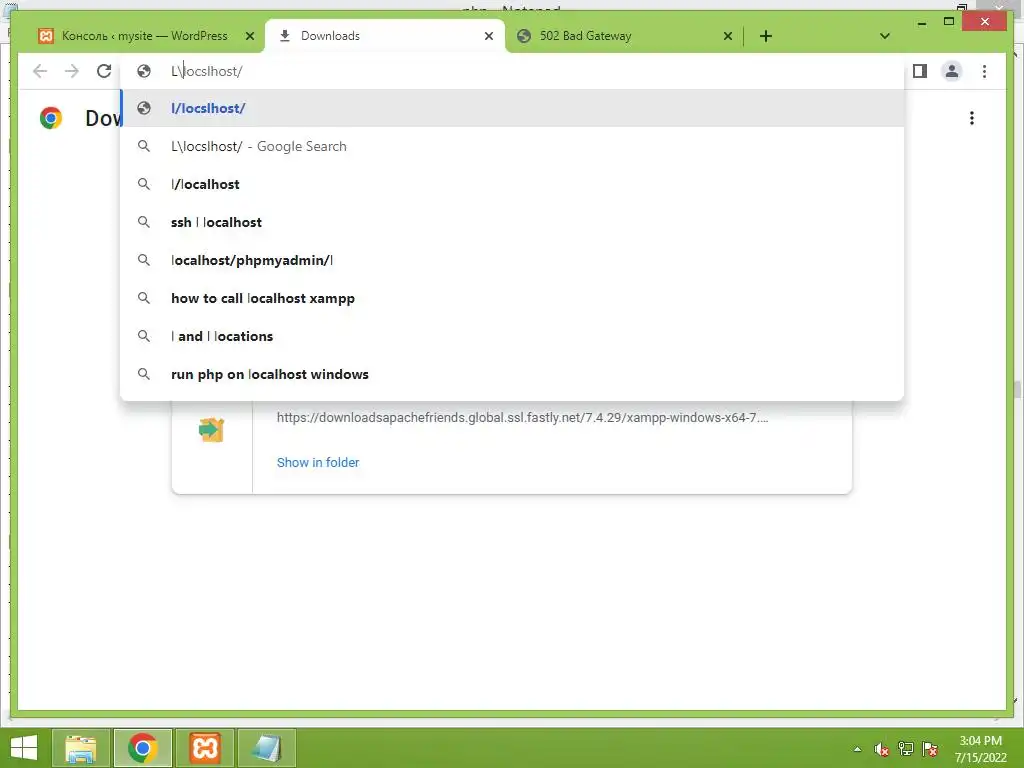
Task: Click search icon beside ssh l localhost
Action: [144, 222]
